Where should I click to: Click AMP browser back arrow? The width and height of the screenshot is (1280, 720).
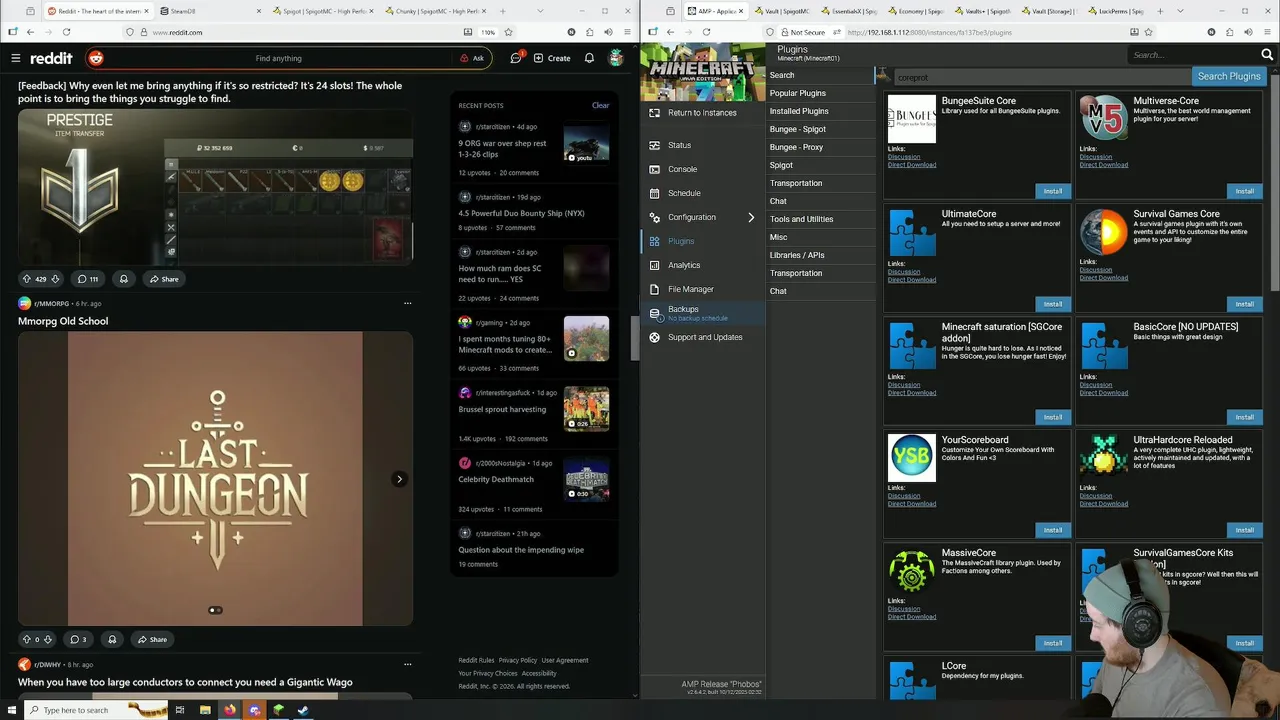click(669, 32)
